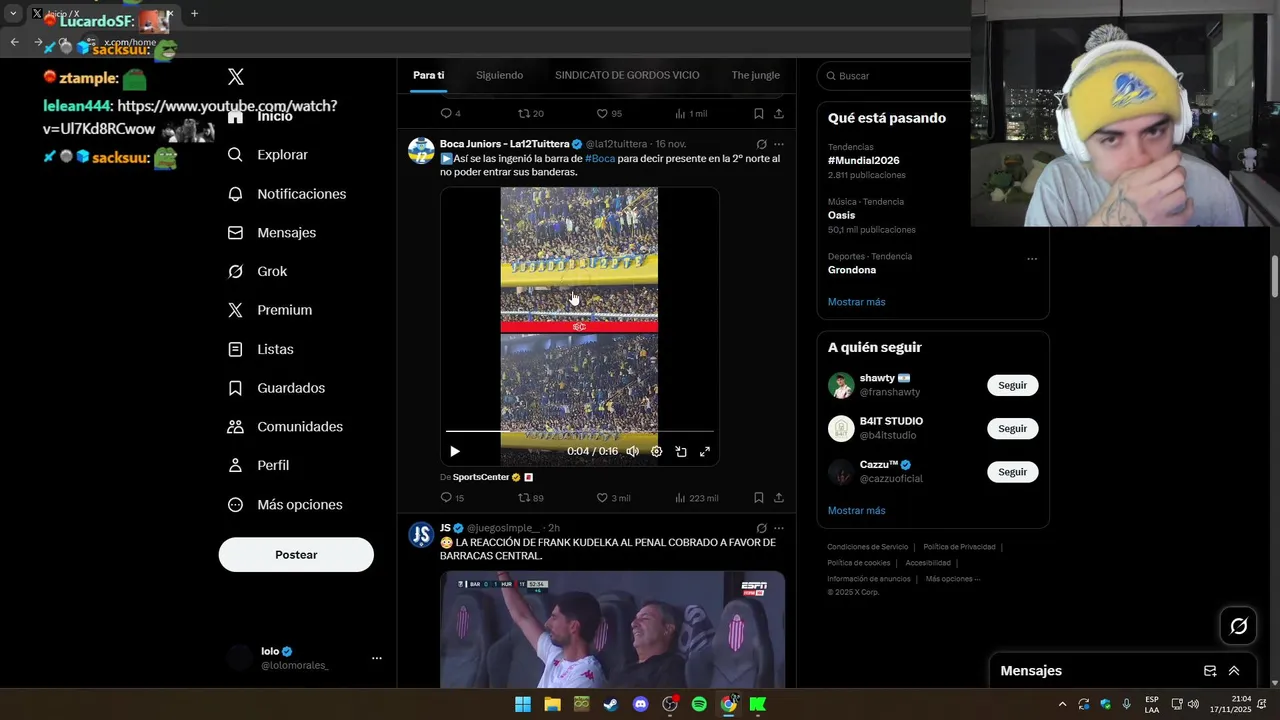Compose new message in Mensajes drawer
Screen dimensions: 1280x720
point(1210,671)
